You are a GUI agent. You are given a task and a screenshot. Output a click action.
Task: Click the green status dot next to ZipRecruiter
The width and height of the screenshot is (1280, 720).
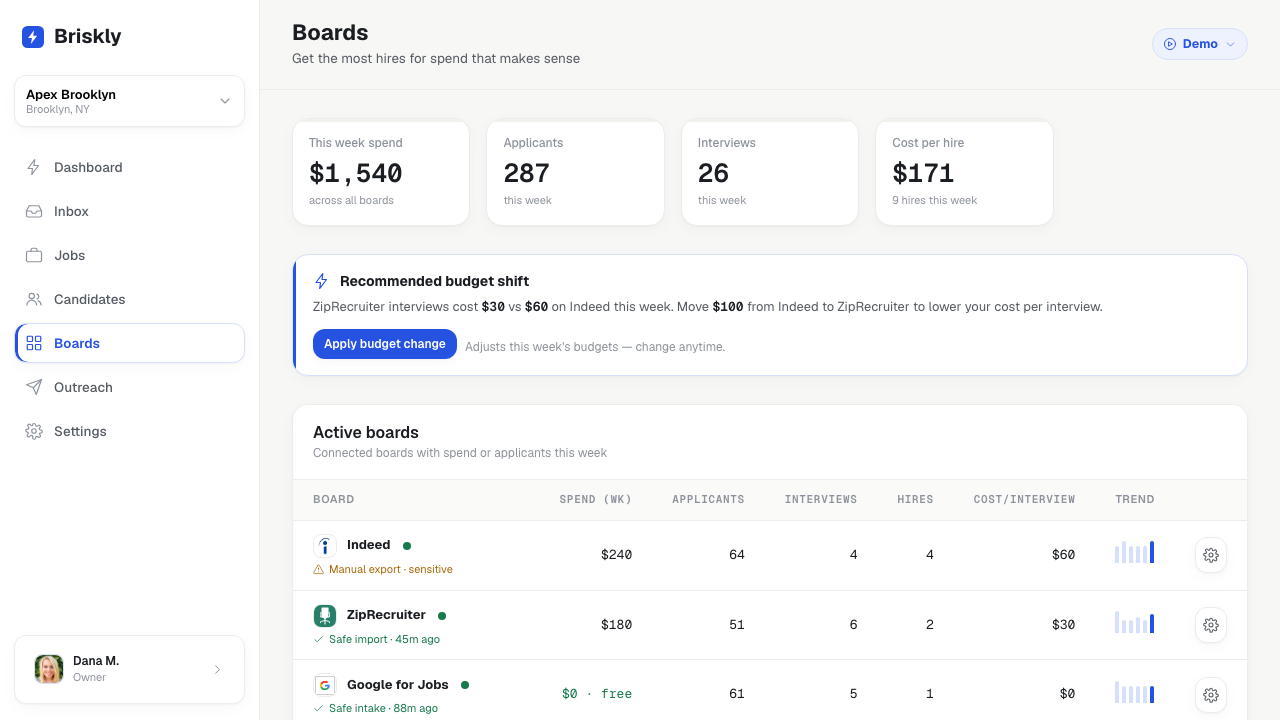coord(442,616)
